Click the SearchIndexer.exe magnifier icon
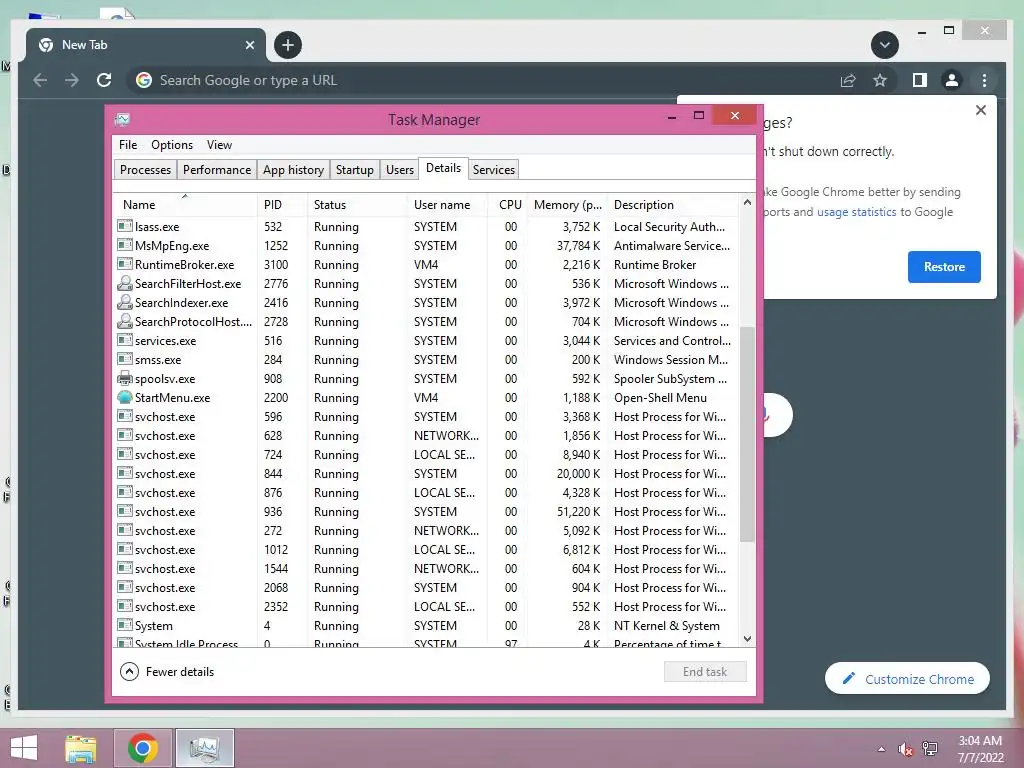The height and width of the screenshot is (768, 1024). point(125,302)
